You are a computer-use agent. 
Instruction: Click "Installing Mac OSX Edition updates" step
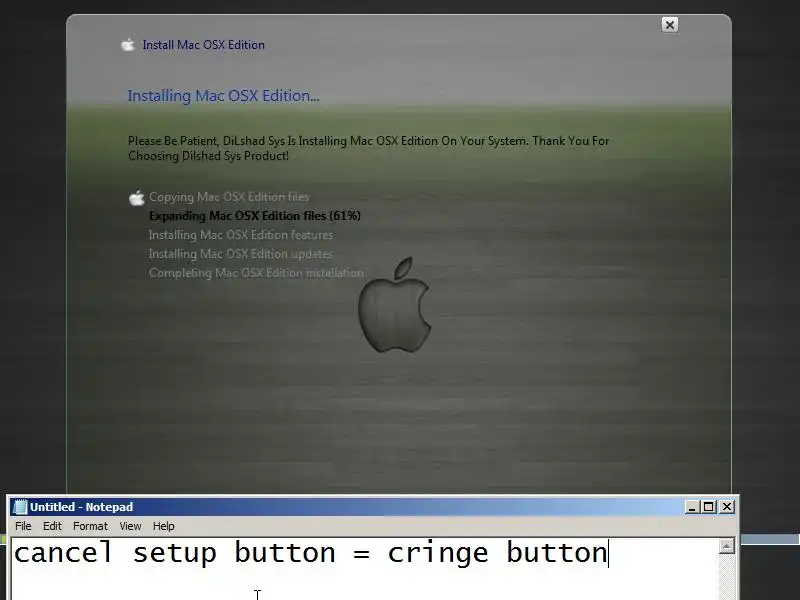click(x=240, y=254)
